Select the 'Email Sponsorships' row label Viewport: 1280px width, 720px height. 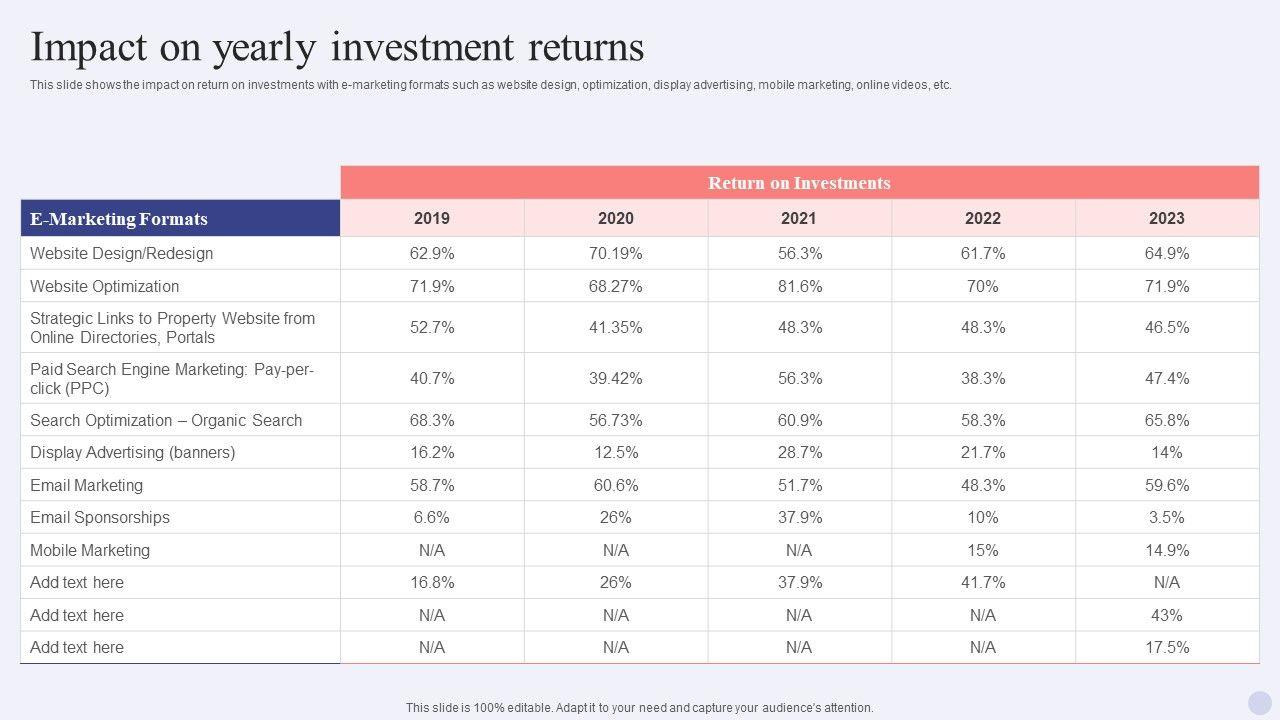(x=100, y=517)
